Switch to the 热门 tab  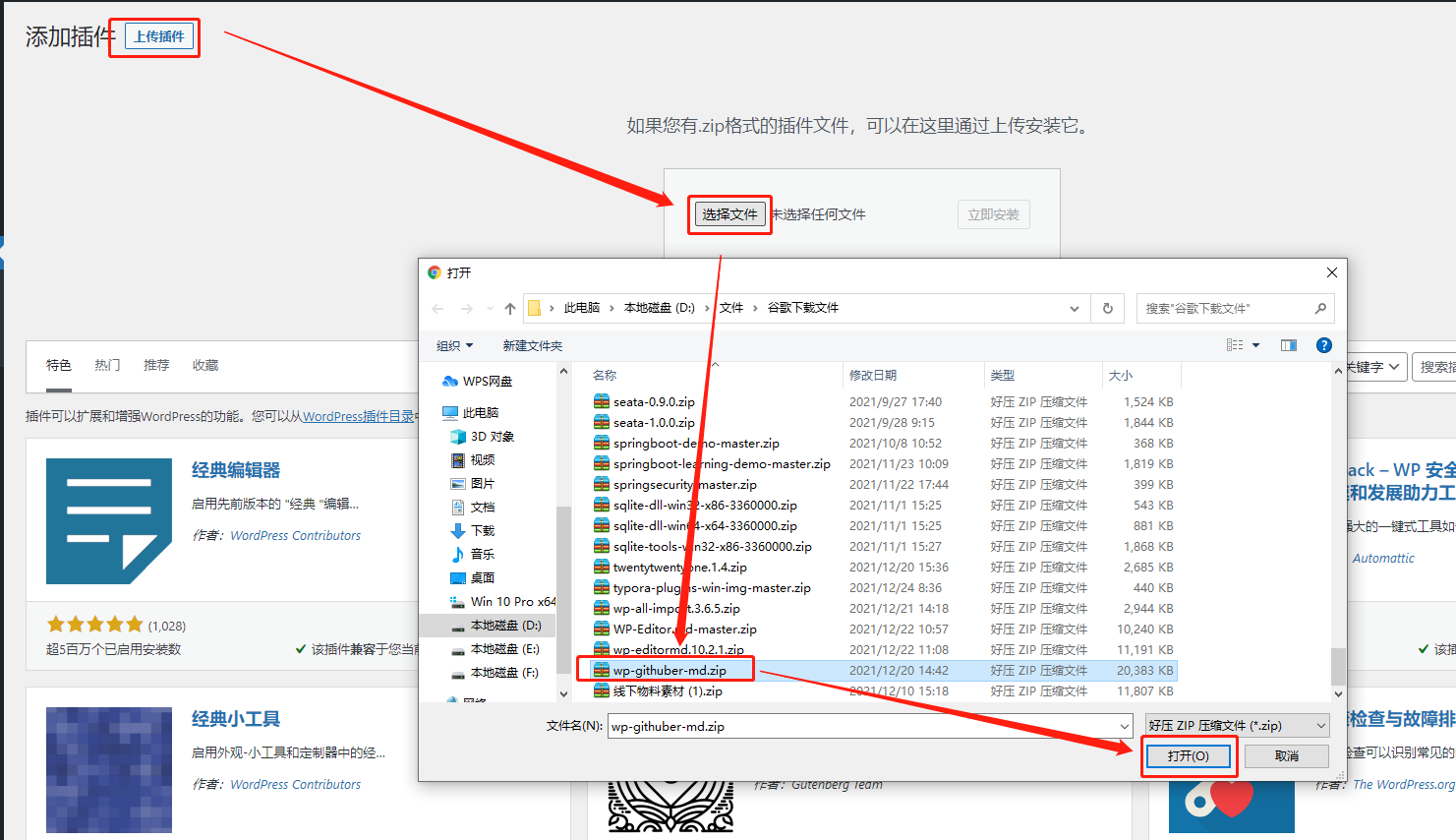click(x=107, y=365)
